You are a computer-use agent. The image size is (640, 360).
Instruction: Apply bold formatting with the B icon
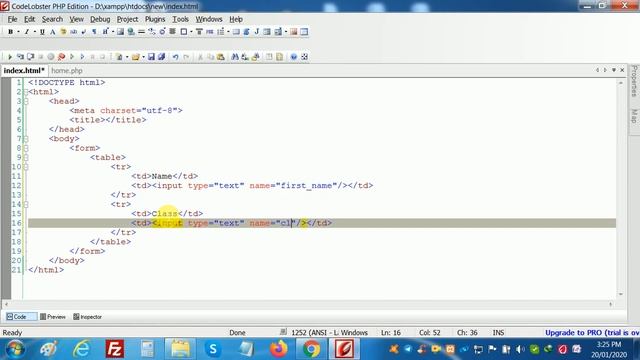click(10, 32)
